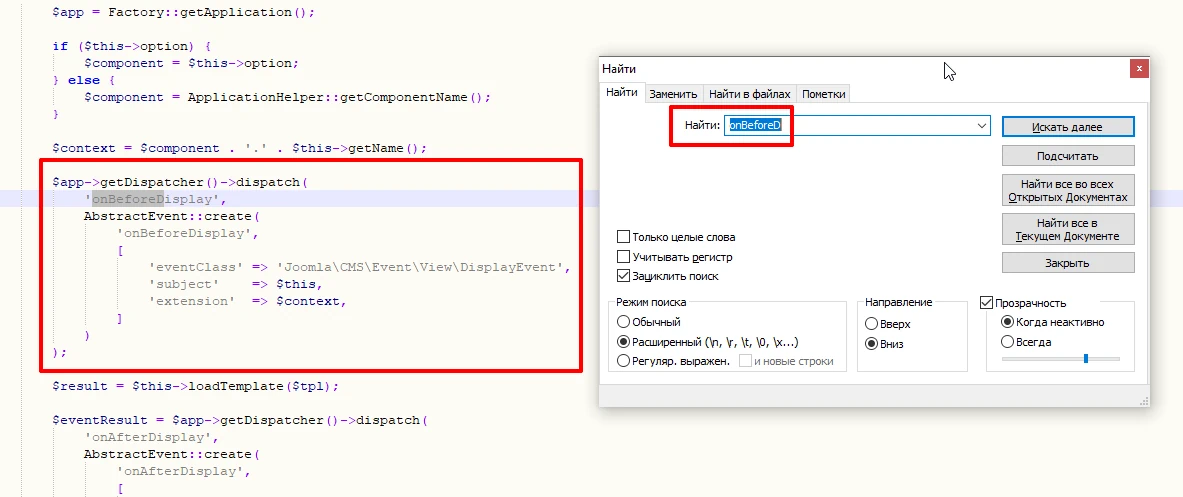Select Регуляр. выражен. search mode
Screen dimensions: 1183x497
point(623,360)
